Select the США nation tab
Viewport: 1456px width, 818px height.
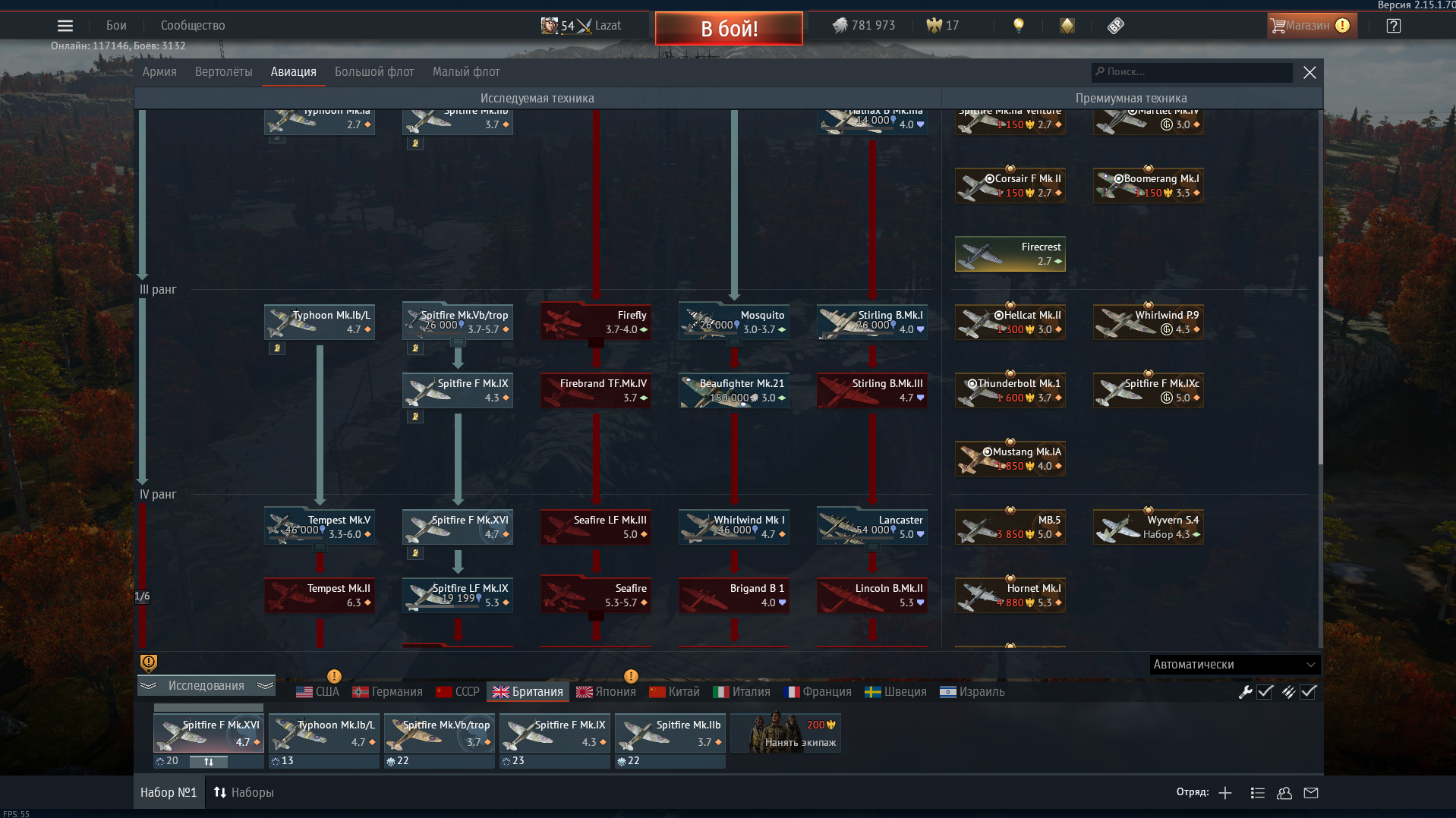point(317,692)
